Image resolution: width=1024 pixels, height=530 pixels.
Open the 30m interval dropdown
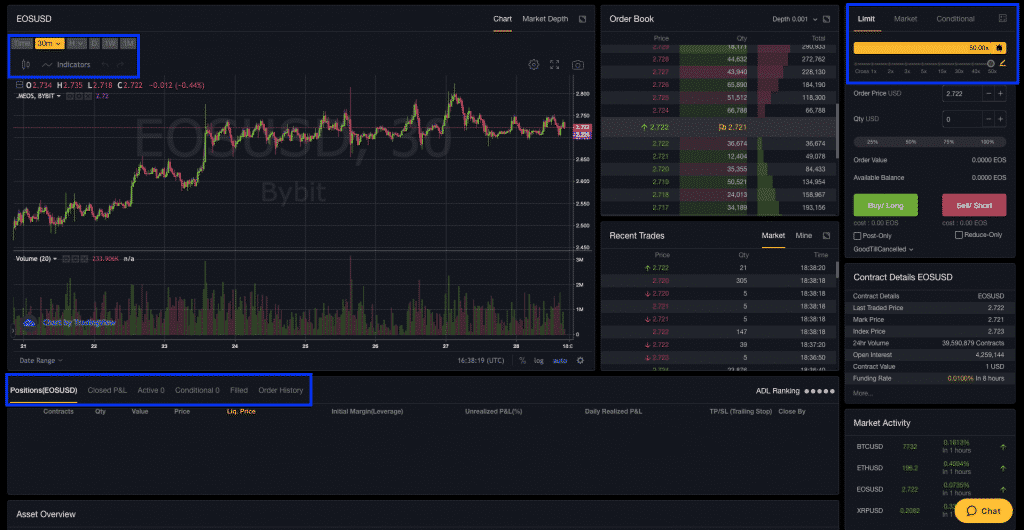(49, 44)
